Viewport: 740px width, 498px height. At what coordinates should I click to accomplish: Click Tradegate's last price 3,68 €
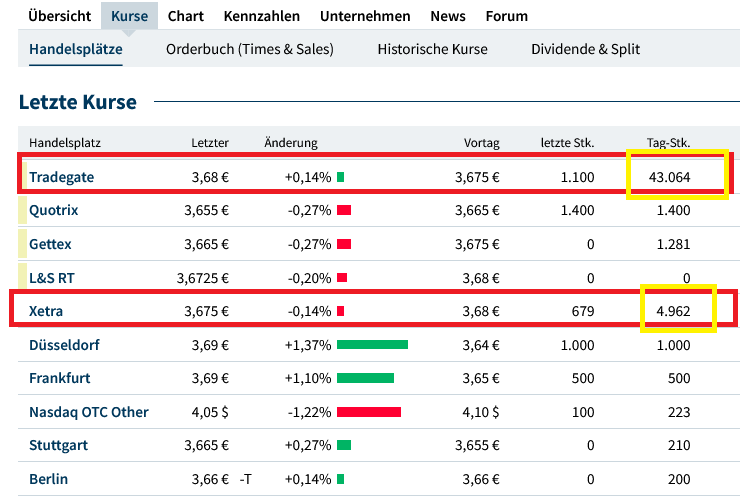click(x=210, y=177)
